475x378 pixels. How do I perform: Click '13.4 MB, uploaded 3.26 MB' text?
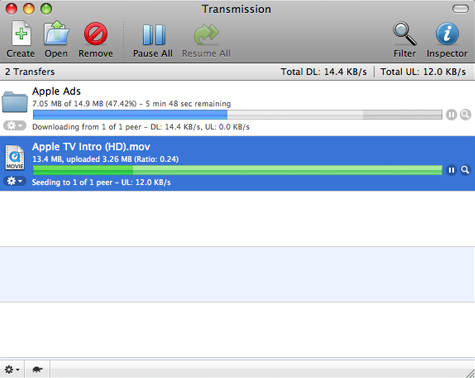(82, 159)
